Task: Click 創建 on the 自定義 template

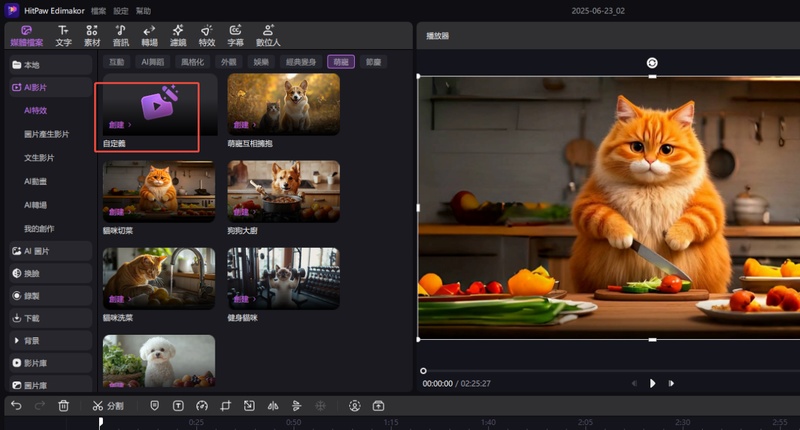Action: [117, 125]
